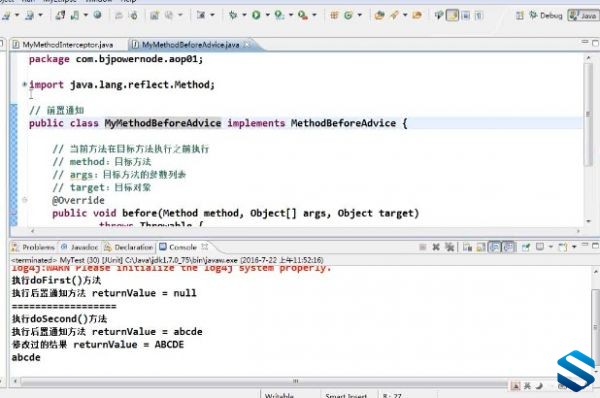This screenshot has width=600, height=398.
Task: Click the Pin Console icon
Action: pyautogui.click(x=525, y=247)
